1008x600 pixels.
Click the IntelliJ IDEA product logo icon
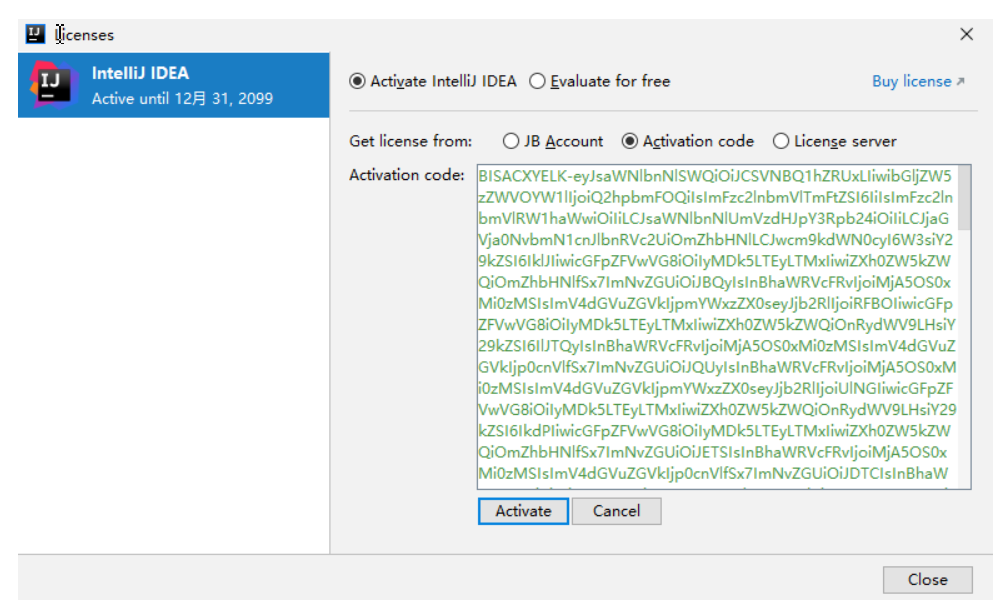pos(53,85)
